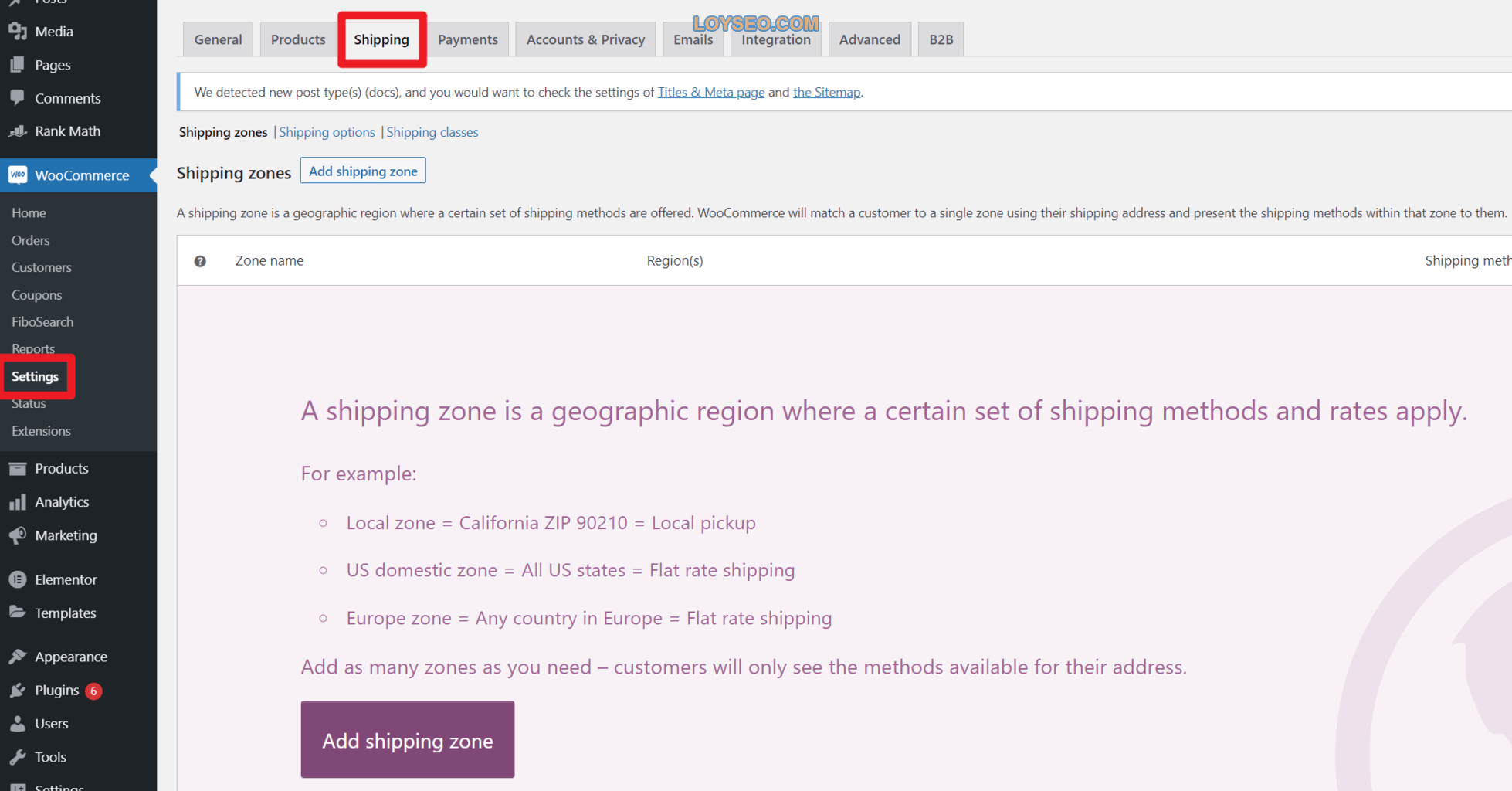Click the Comments bubble icon
Image resolution: width=1512 pixels, height=791 pixels.
click(x=17, y=97)
